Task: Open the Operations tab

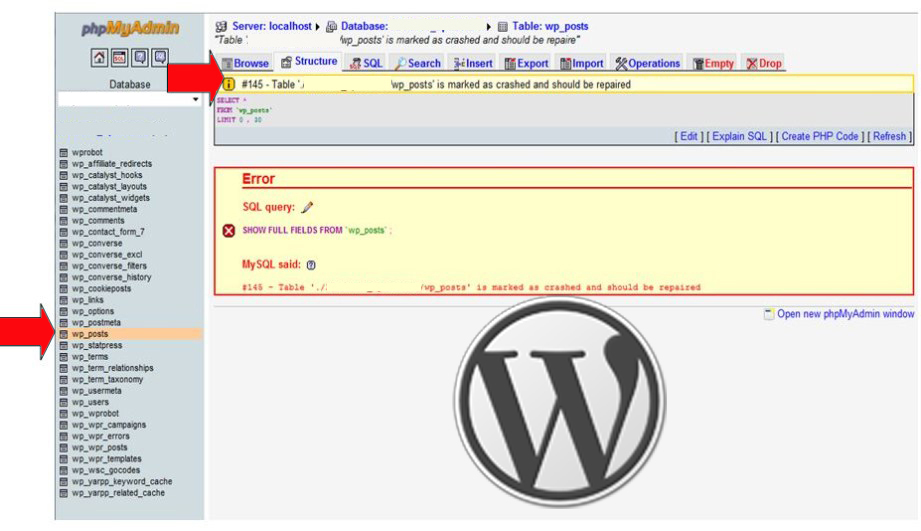Action: 647,63
